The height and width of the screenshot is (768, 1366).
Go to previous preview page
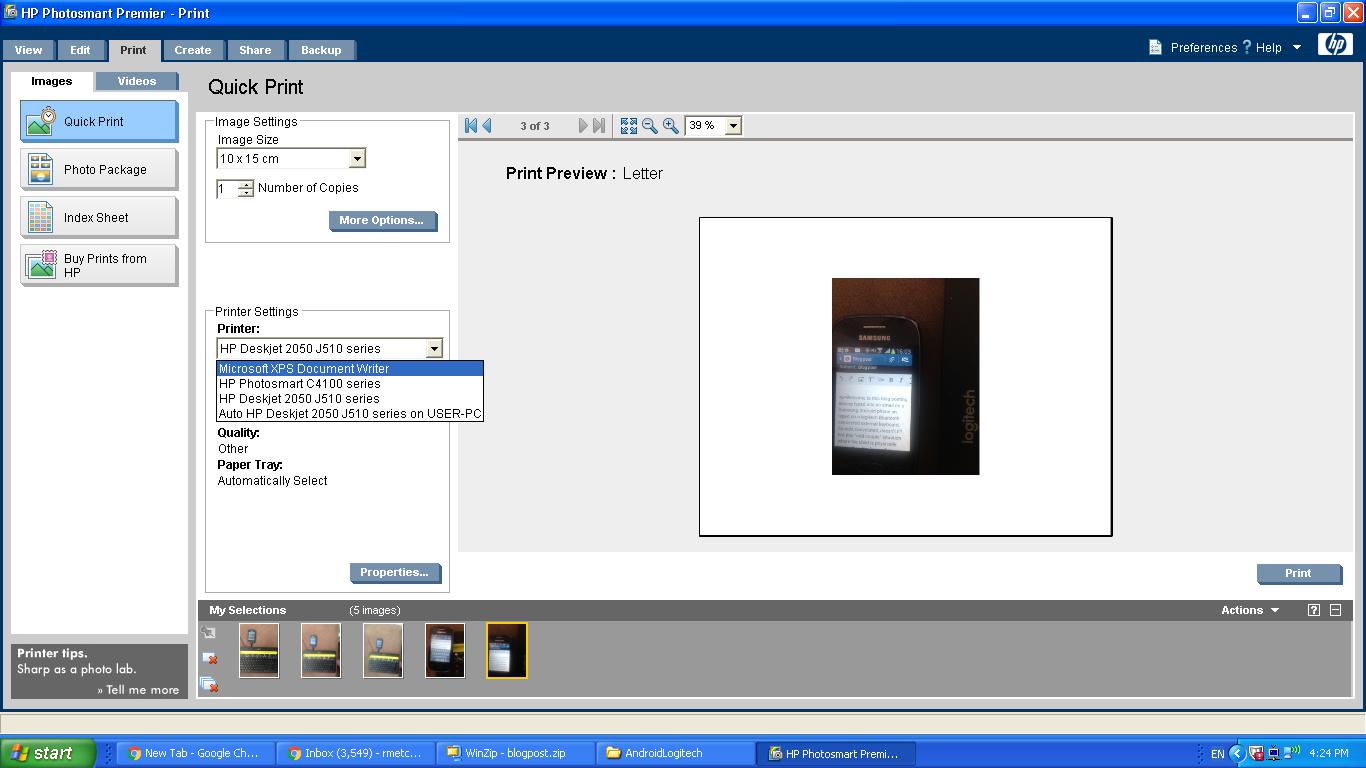(487, 125)
